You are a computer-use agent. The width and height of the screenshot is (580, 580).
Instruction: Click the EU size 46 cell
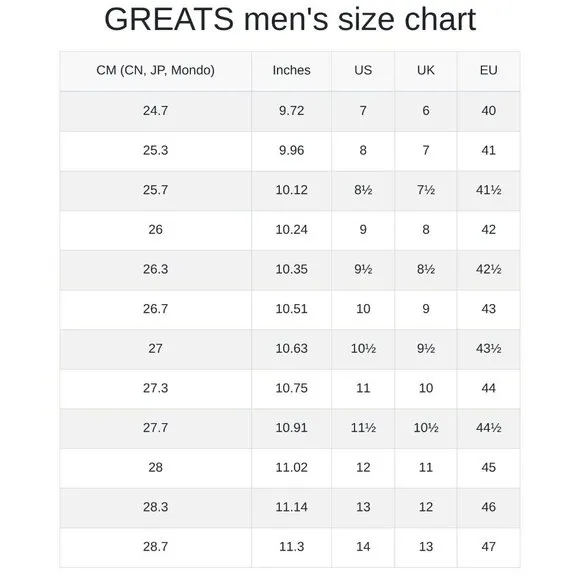(x=489, y=507)
